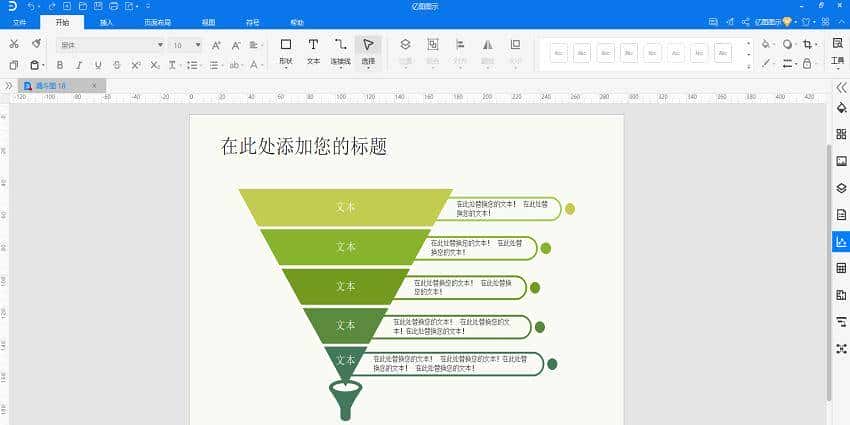This screenshot has width=850, height=425.
Task: Open the four-squares grid panel in sidebar
Action: [x=841, y=134]
